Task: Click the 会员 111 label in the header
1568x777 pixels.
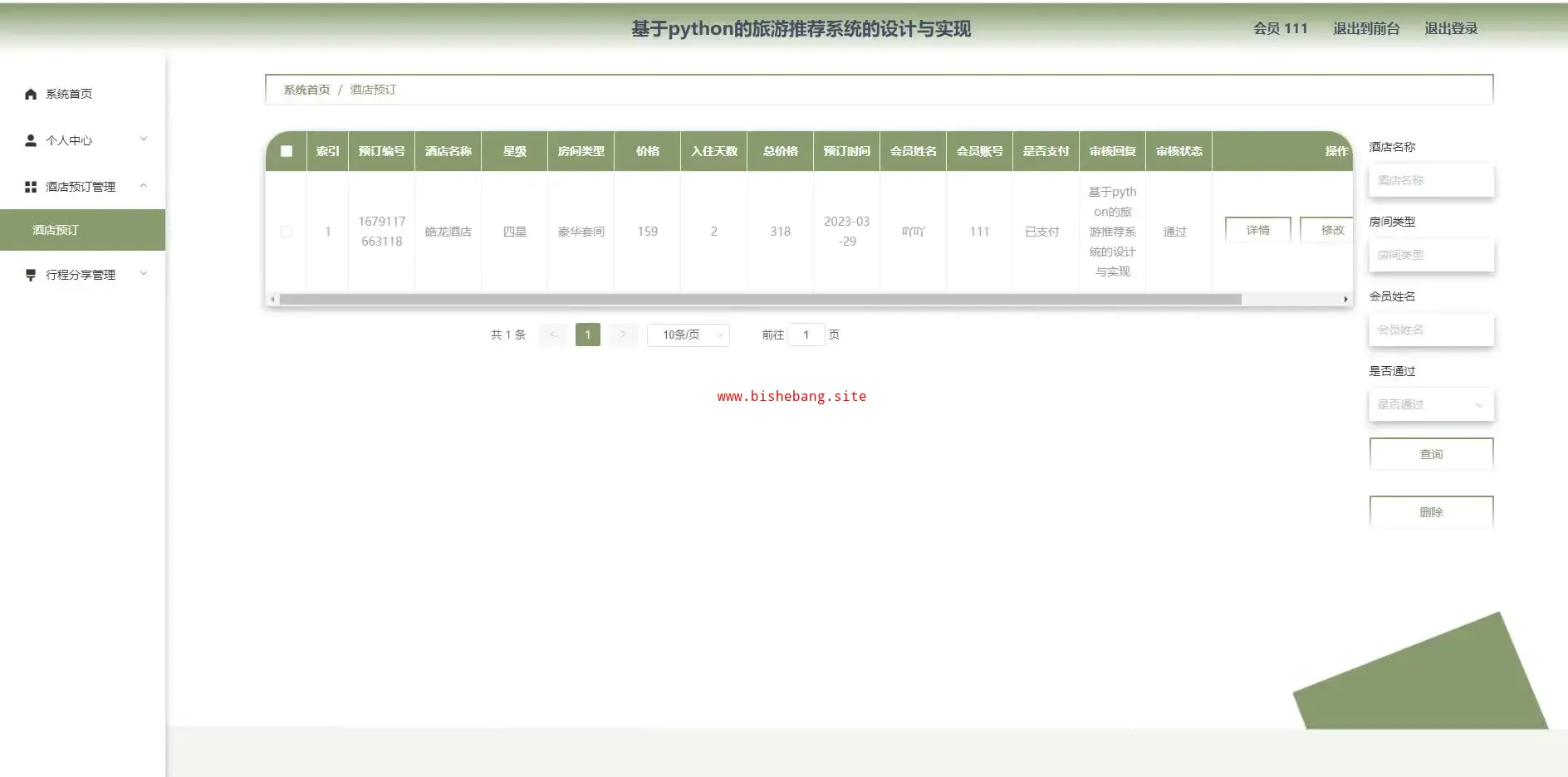Action: pos(1280,28)
